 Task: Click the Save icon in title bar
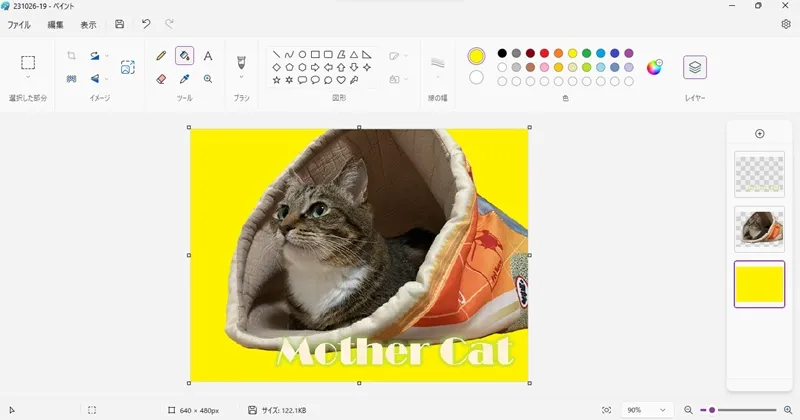click(120, 24)
